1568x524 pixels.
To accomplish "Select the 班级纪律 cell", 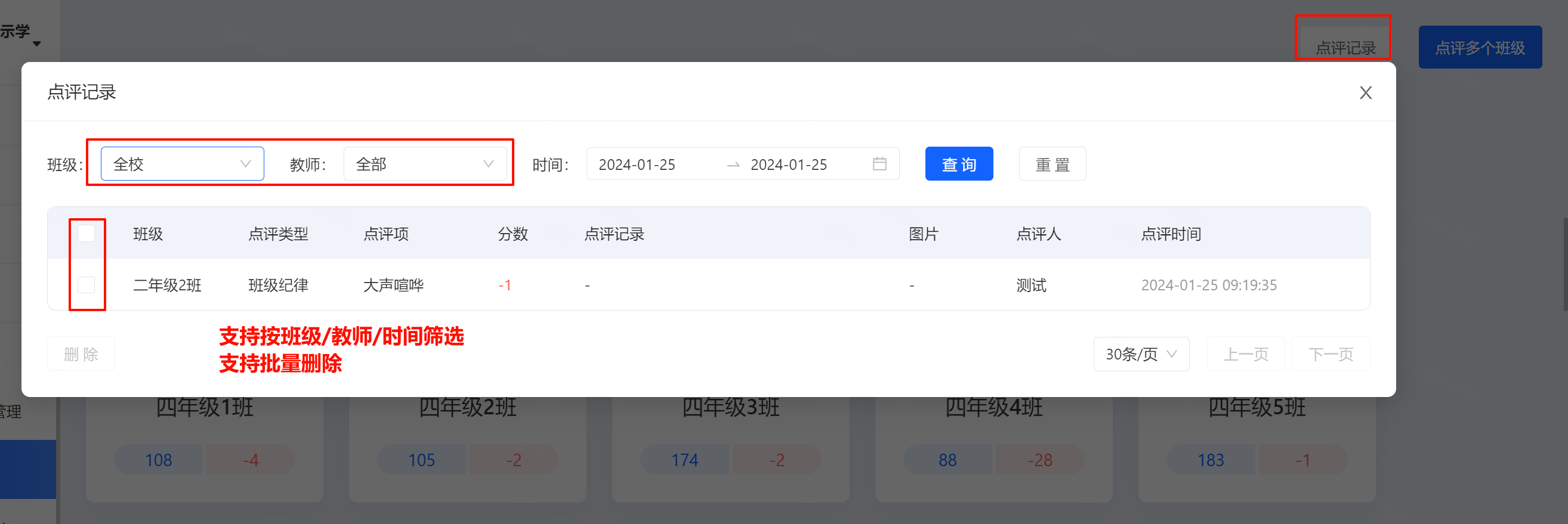I will coord(278,285).
